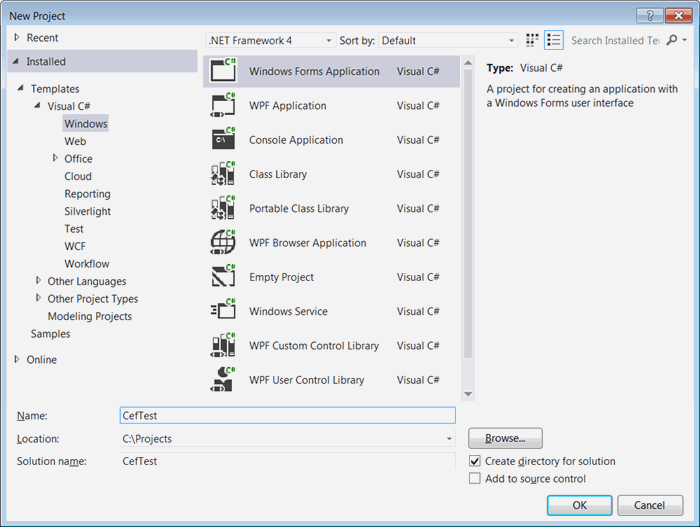Screen dimensions: 700x527
Task: Select WCF category in tree
Action: pos(75,246)
